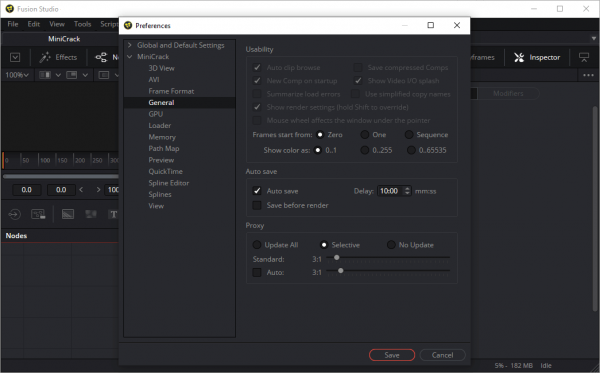Screen dimensions: 600x373
Task: Click the Auto proxy slider handle
Action: click(341, 271)
